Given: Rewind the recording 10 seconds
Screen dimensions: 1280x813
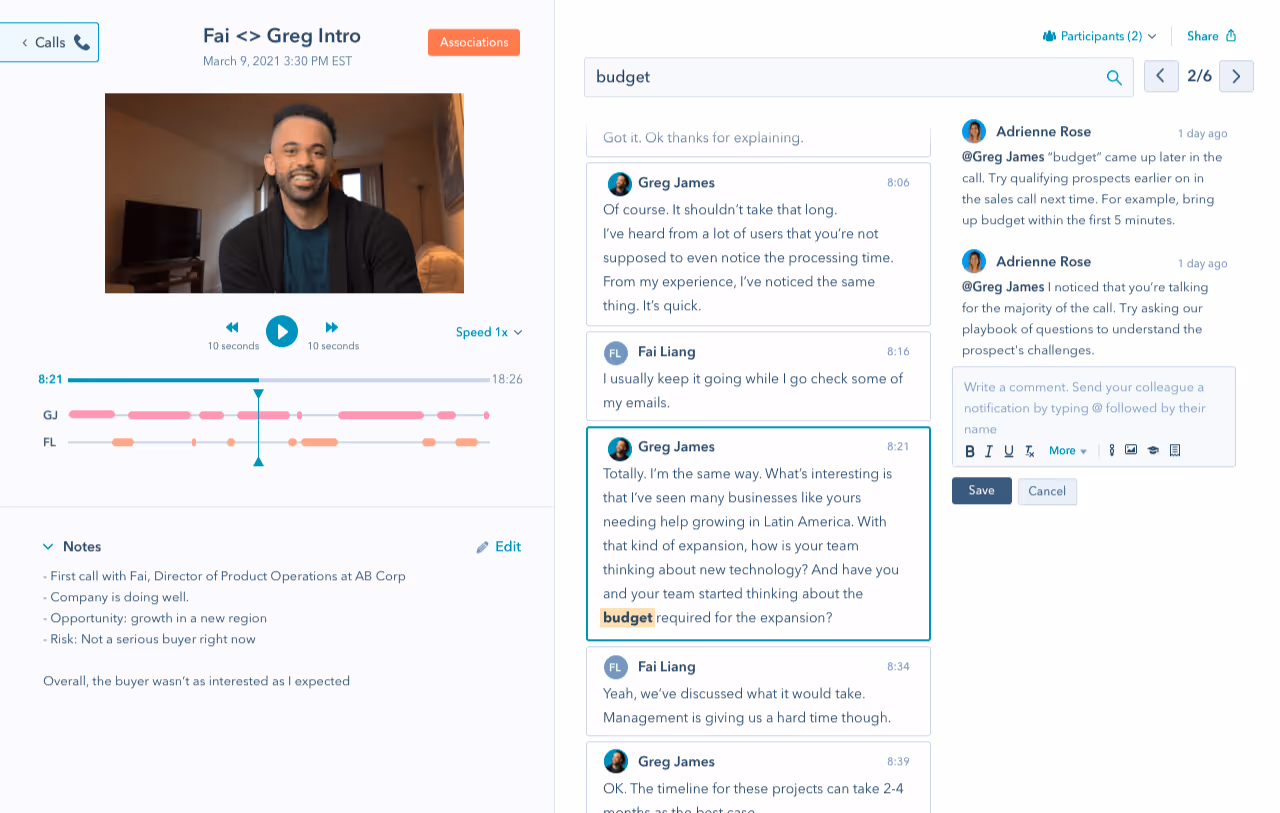Looking at the screenshot, I should 232,326.
